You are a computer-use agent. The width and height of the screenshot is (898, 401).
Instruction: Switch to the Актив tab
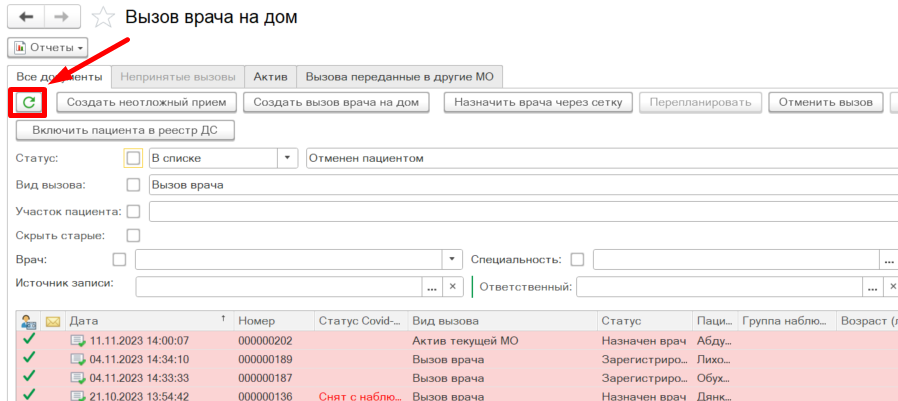270,76
